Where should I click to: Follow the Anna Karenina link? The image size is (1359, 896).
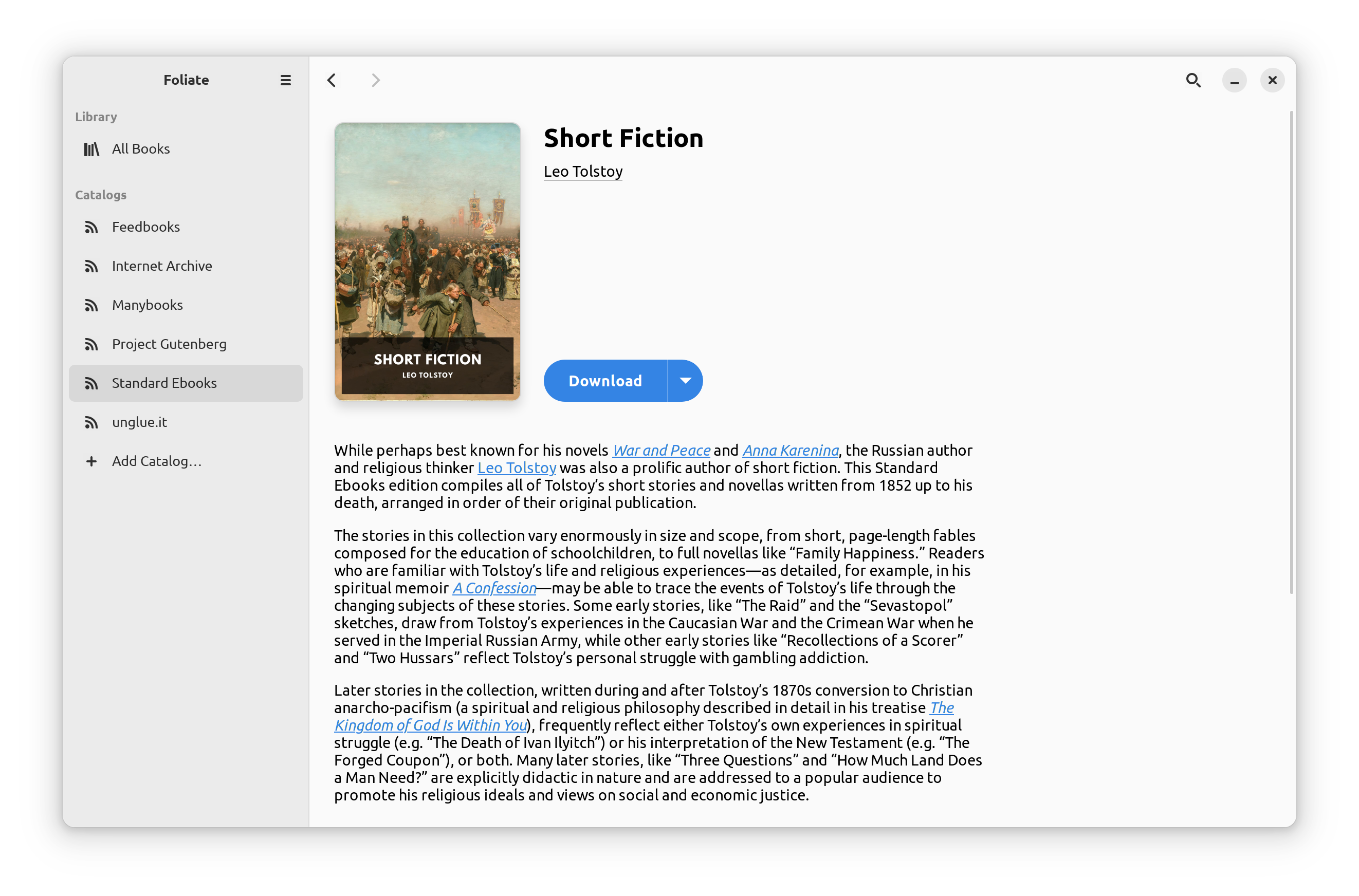click(x=790, y=450)
